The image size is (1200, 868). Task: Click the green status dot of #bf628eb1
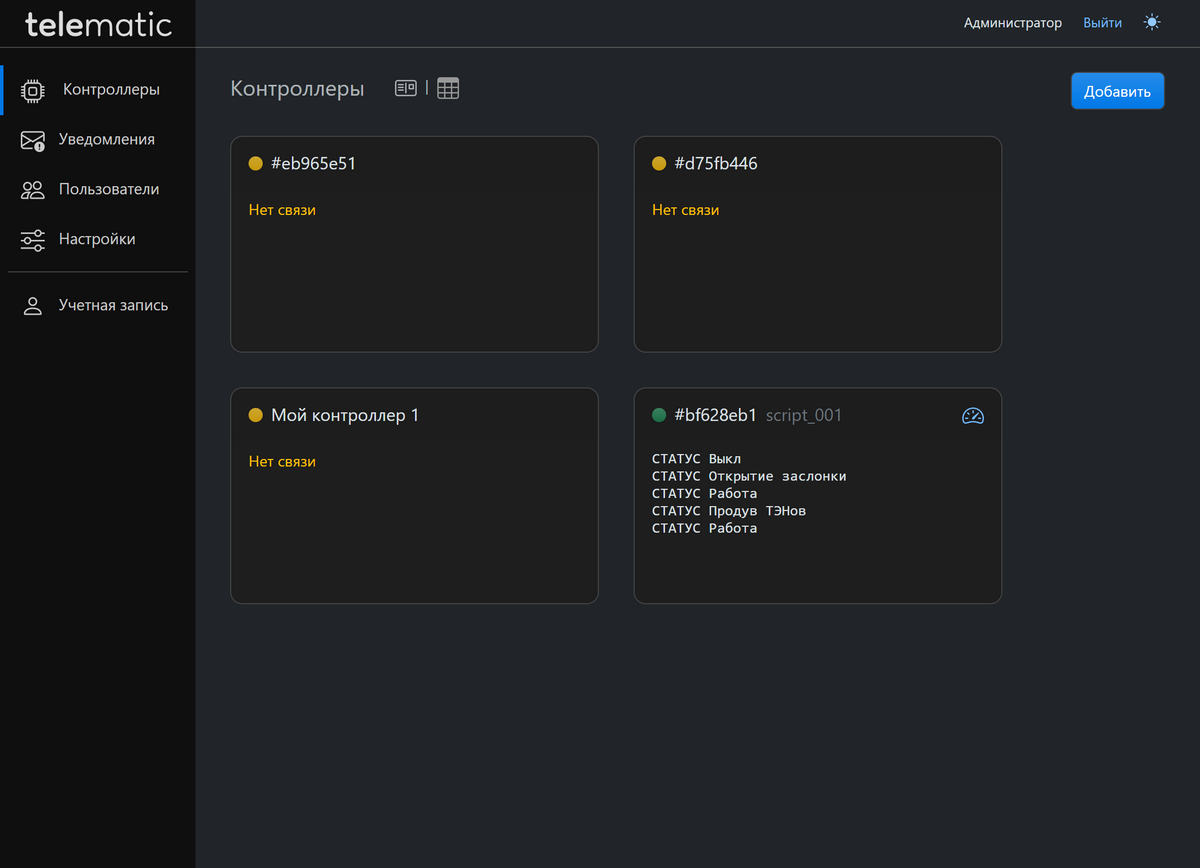coord(659,415)
